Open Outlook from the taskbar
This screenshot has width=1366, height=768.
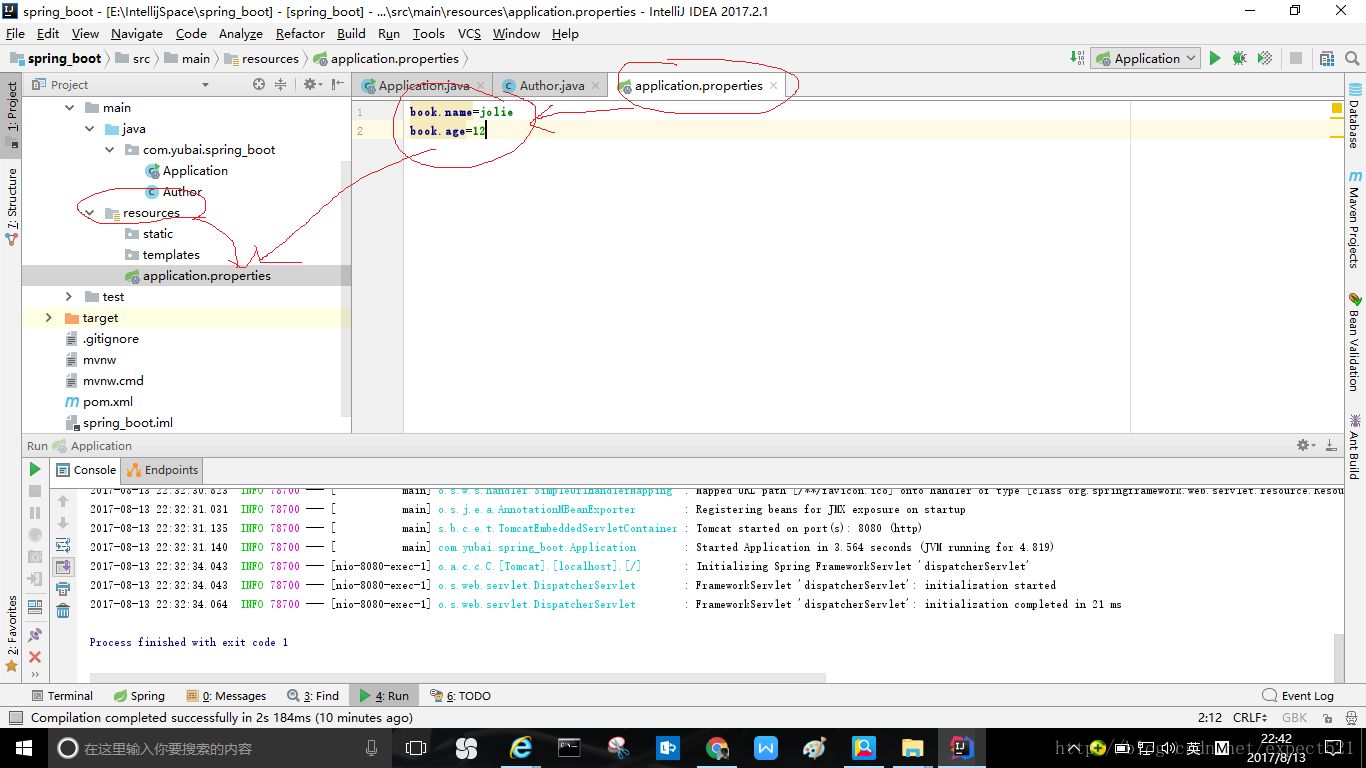(668, 747)
